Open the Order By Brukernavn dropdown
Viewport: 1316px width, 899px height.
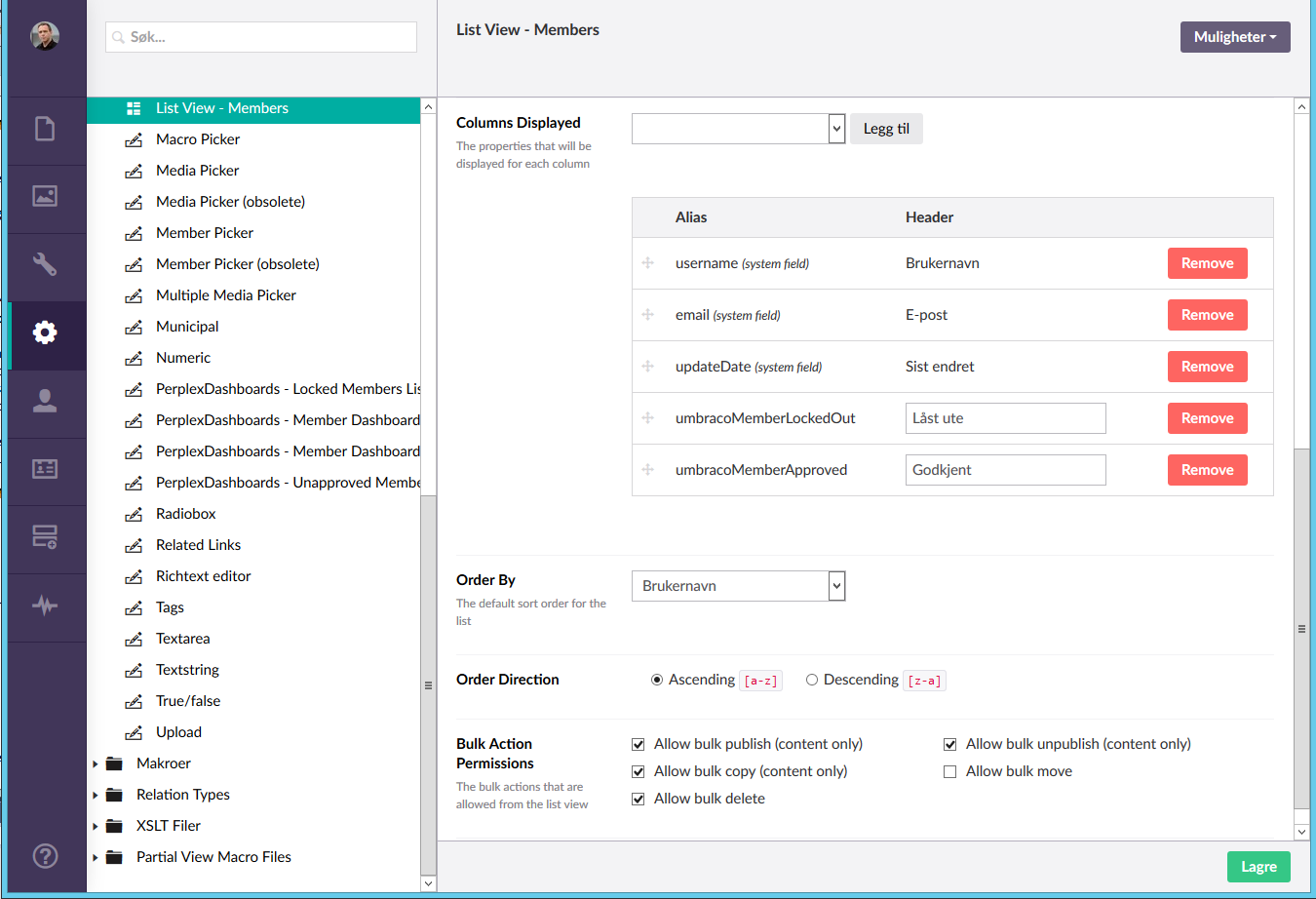pyautogui.click(x=738, y=586)
